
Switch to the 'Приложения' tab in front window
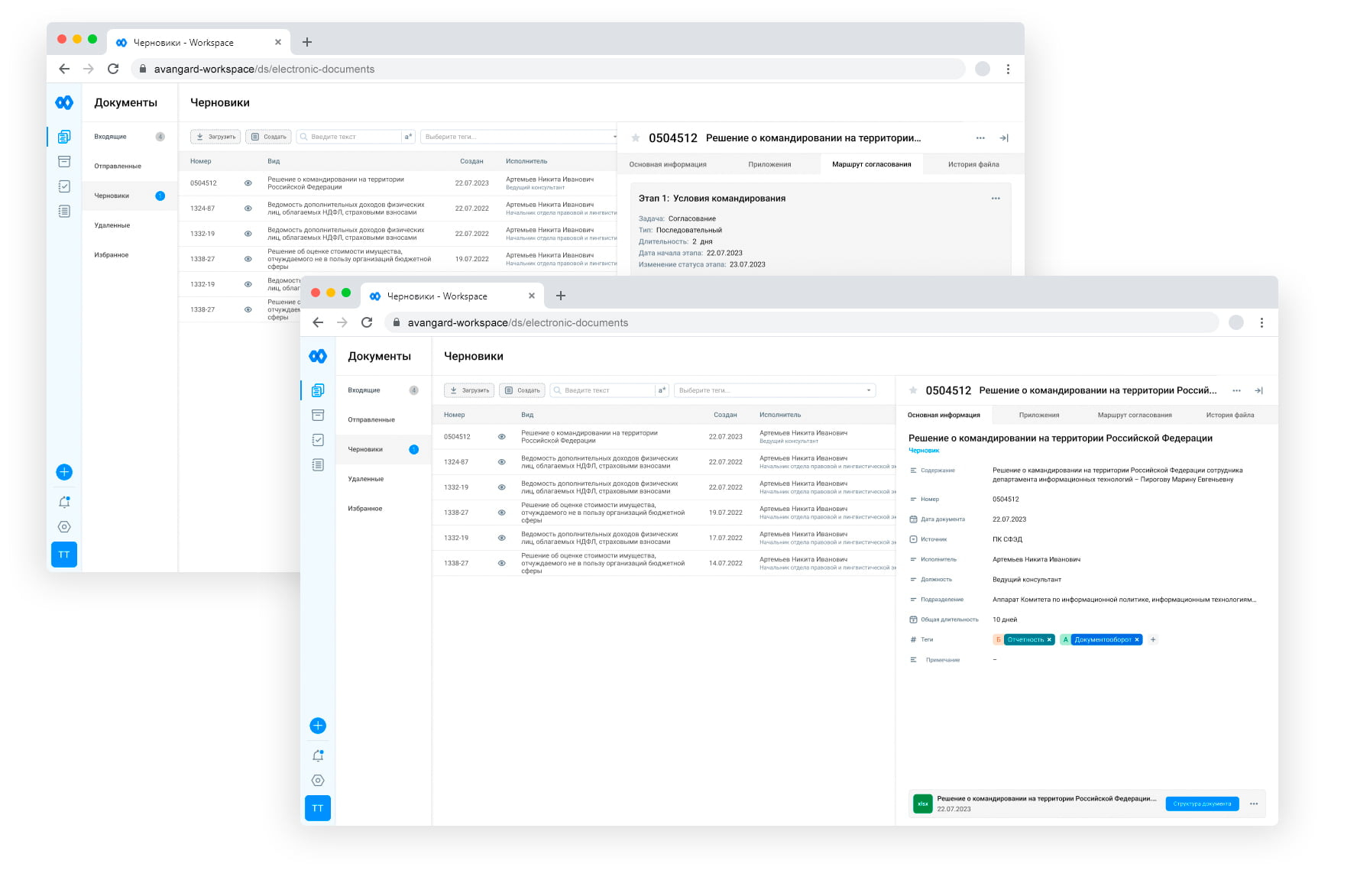coord(1038,416)
